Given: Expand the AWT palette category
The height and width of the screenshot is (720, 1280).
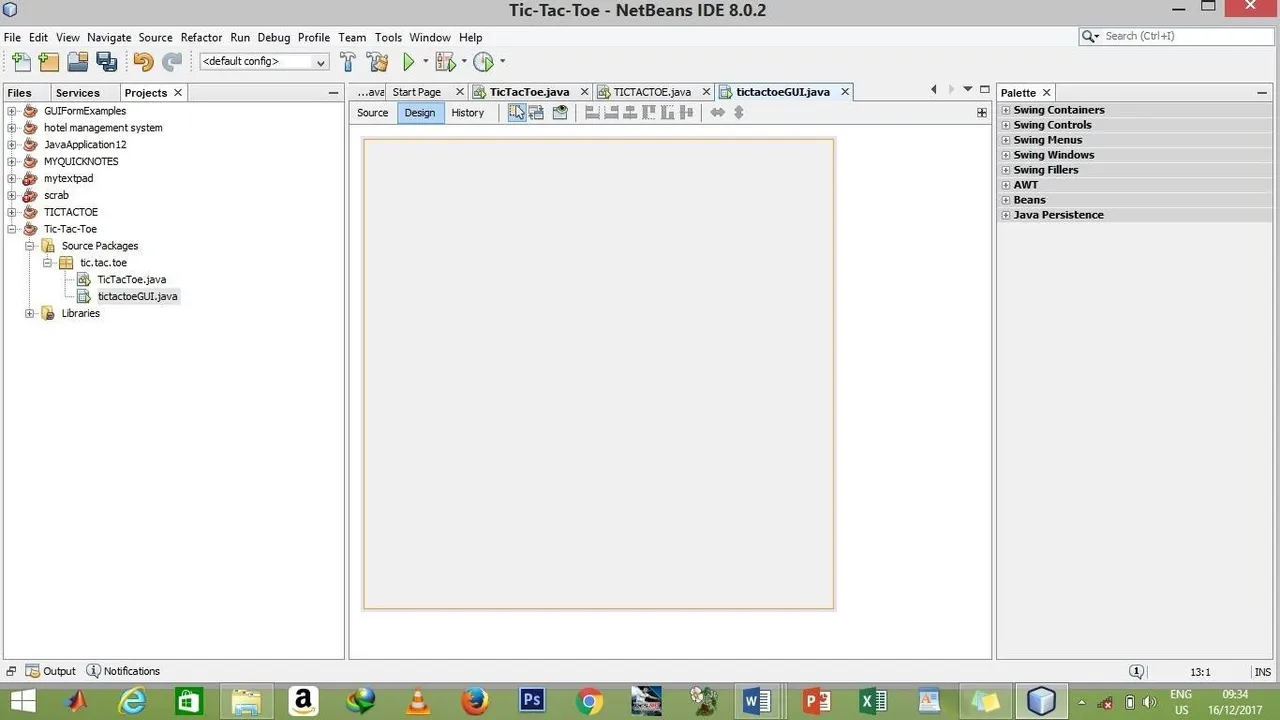Looking at the screenshot, I should tap(1006, 185).
